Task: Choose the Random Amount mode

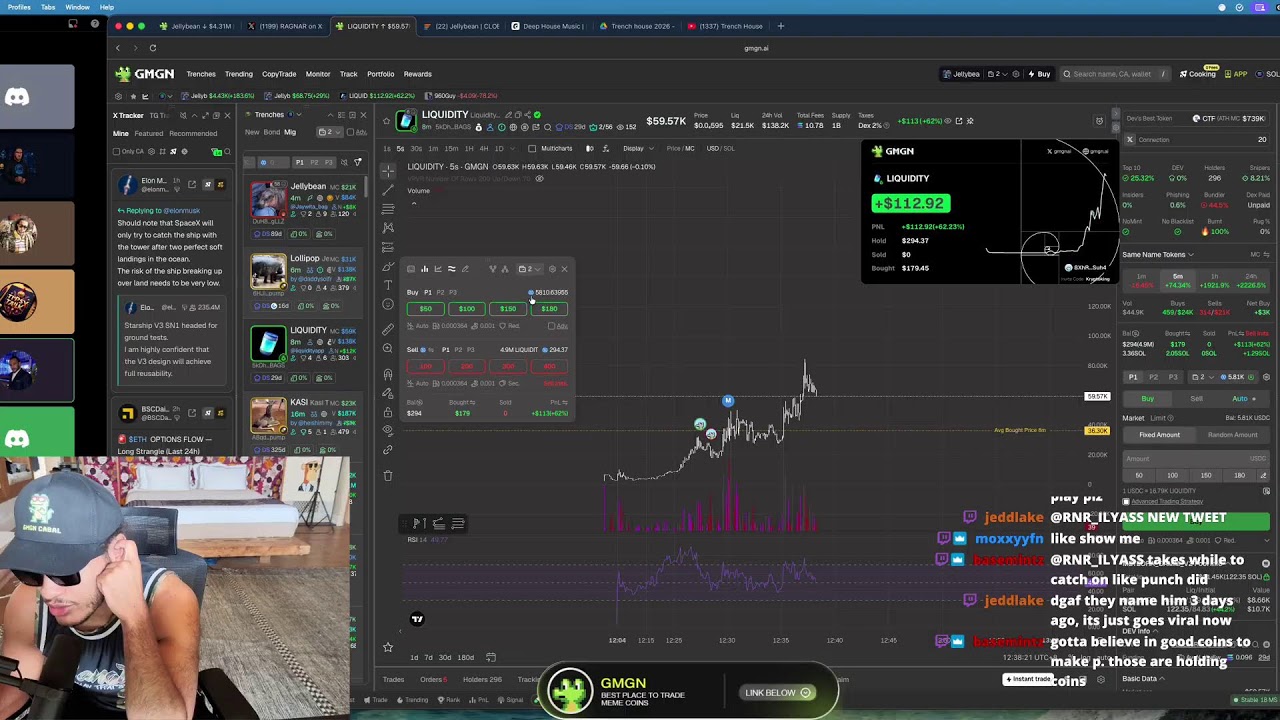Action: point(1232,435)
